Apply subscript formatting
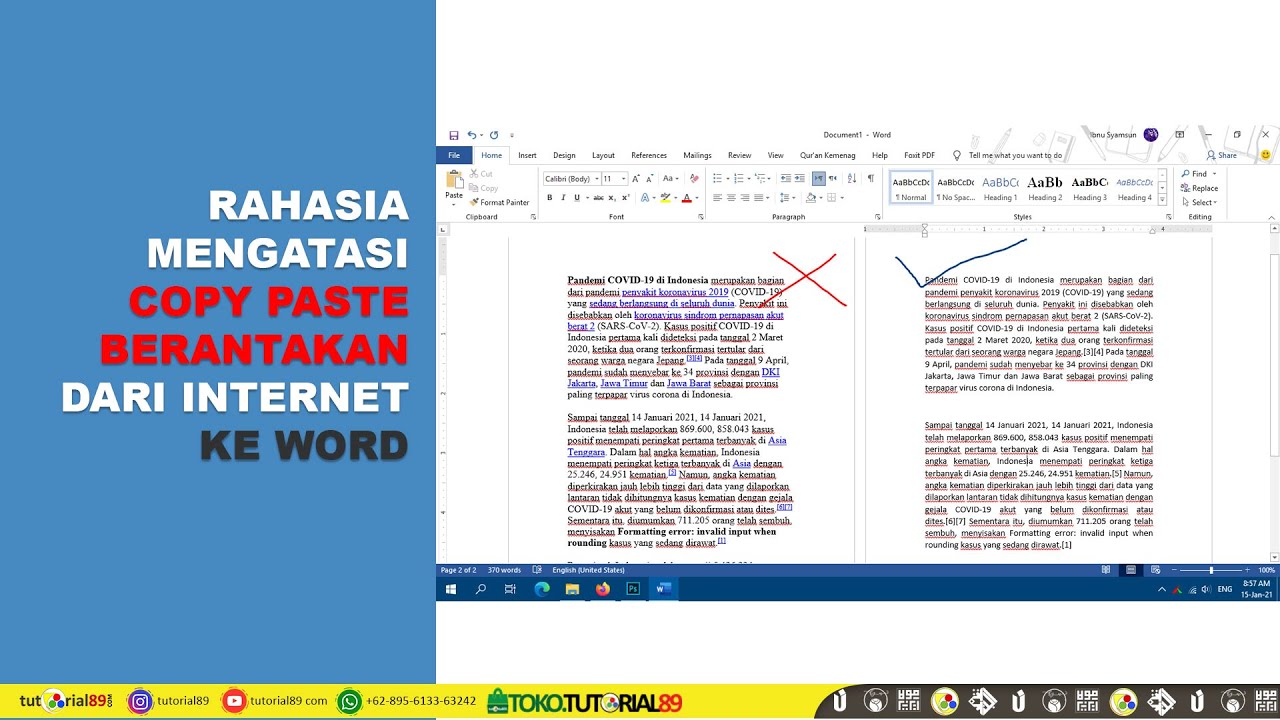This screenshot has width=1280, height=720. 611,198
